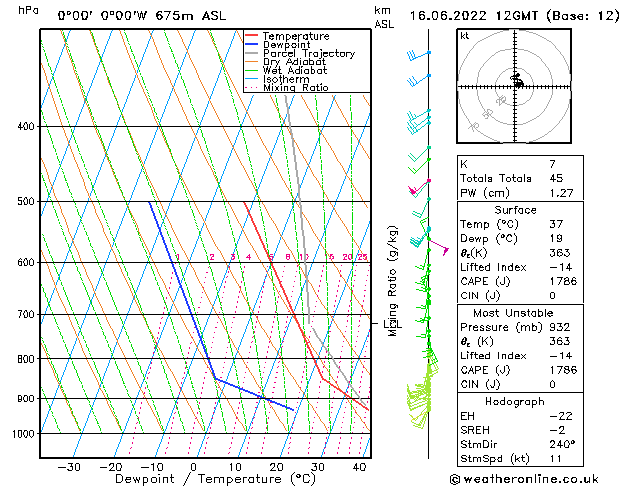The width and height of the screenshot is (629, 486).
Task: Select the 'Totals Totals' value 45
Action: (x=556, y=178)
